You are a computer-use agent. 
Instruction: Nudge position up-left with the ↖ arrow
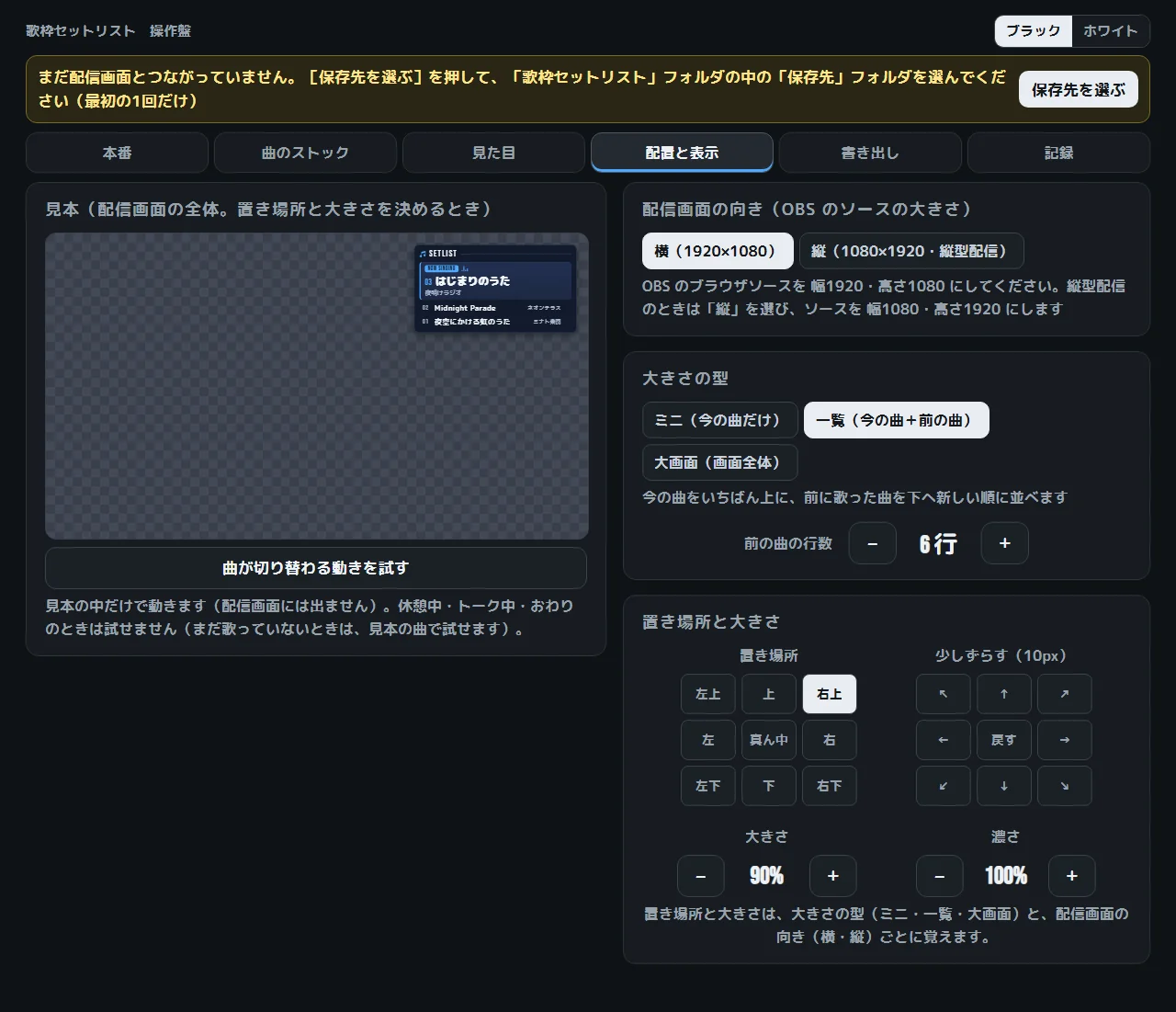943,694
